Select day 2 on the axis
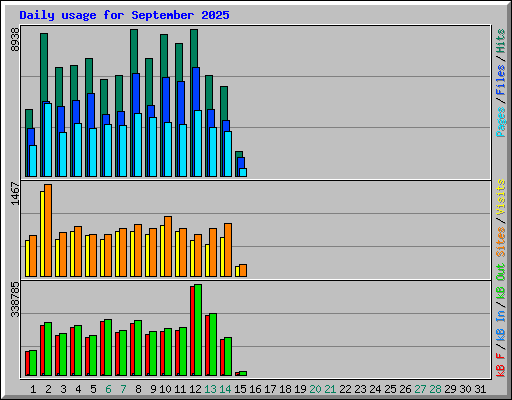This screenshot has width=512, height=400. (48, 389)
